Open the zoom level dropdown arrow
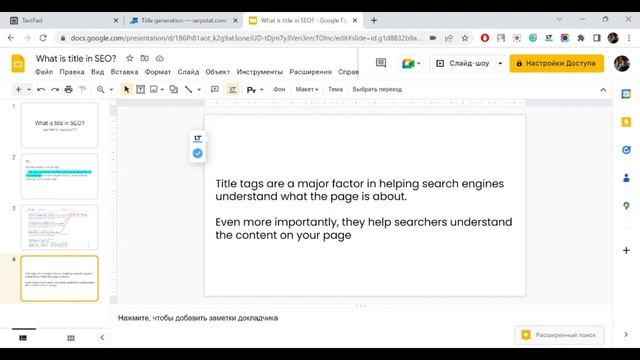Screen dimensions: 640x360 tap(111, 89)
